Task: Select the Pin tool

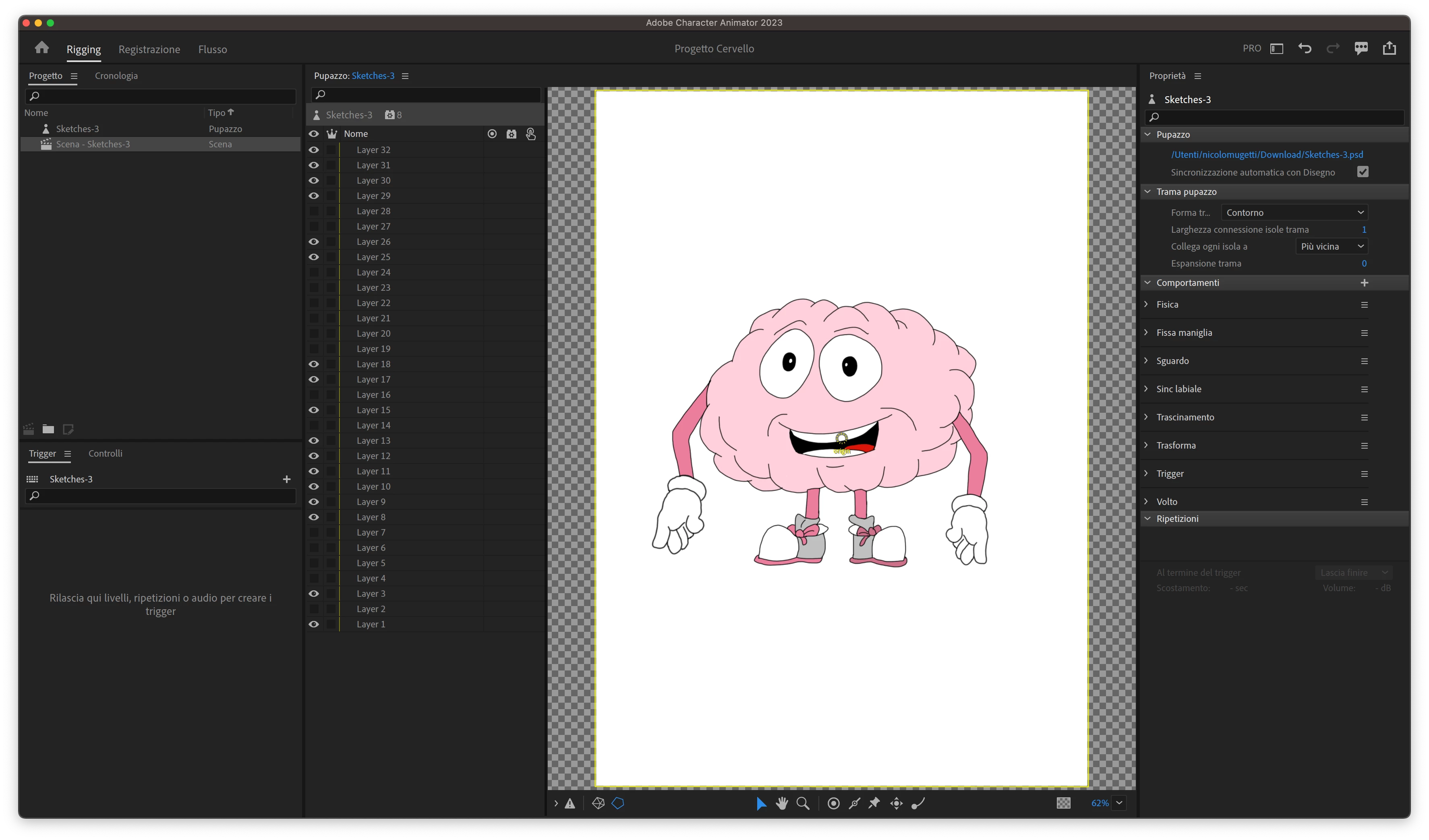Action: click(874, 803)
